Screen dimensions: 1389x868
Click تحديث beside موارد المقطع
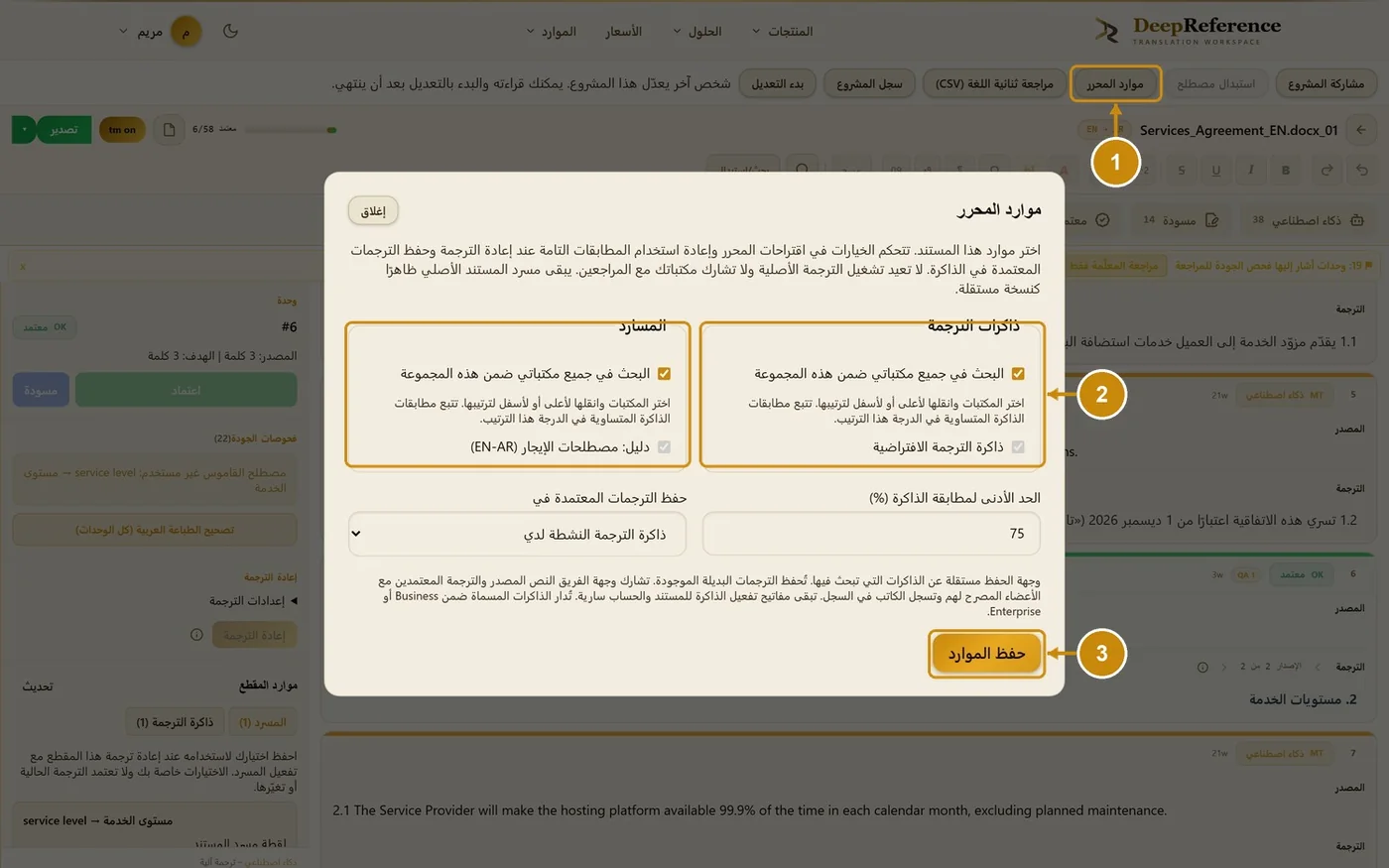(x=38, y=686)
